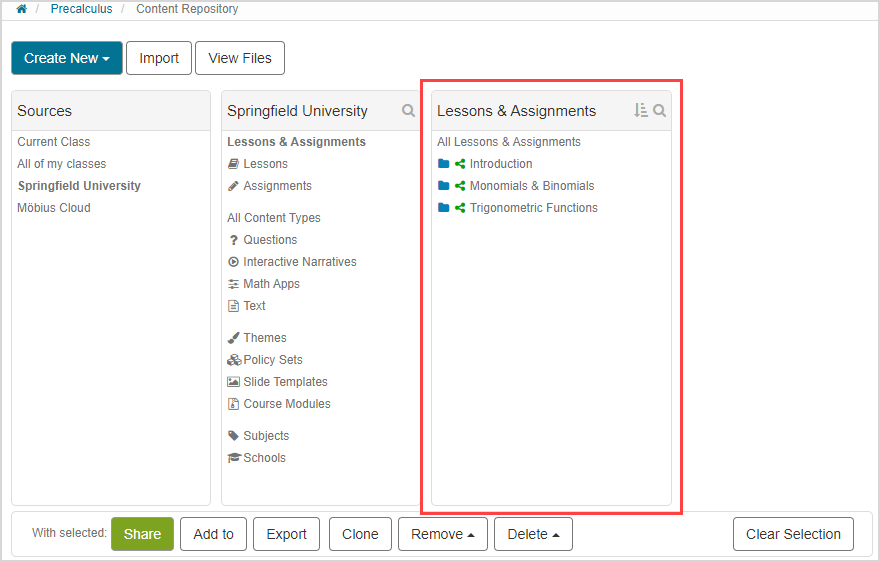Open Precalculus breadcrumb link
Screen dimensions: 880x562
pyautogui.click(x=82, y=9)
